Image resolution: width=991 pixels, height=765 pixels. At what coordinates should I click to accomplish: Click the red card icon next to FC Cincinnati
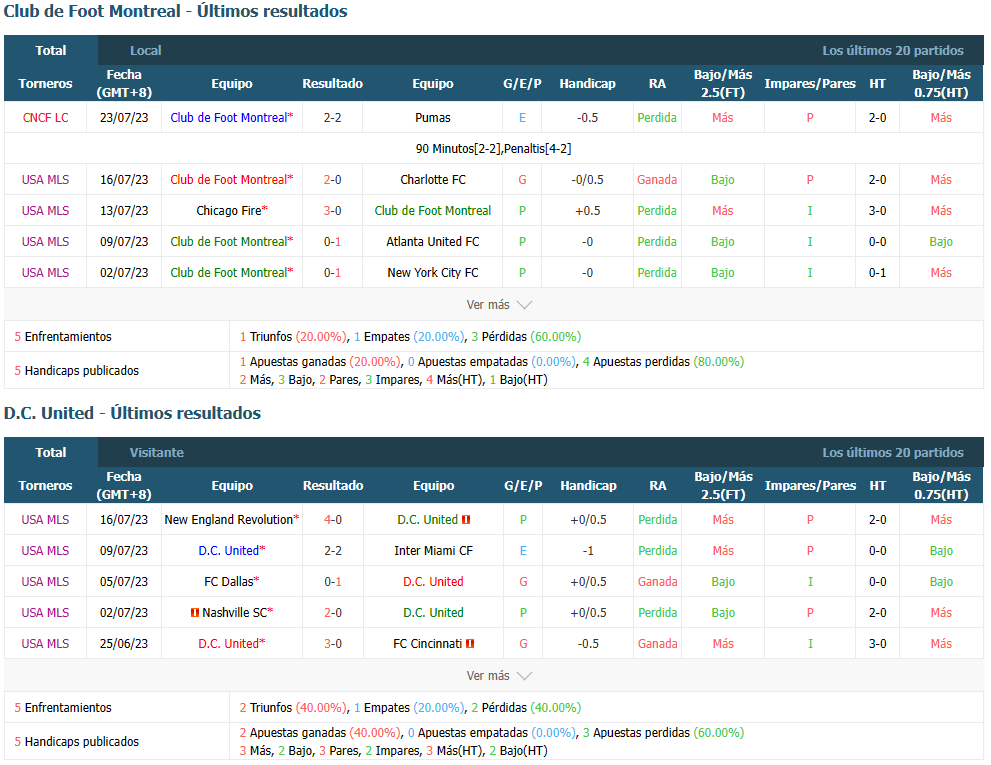click(x=470, y=644)
